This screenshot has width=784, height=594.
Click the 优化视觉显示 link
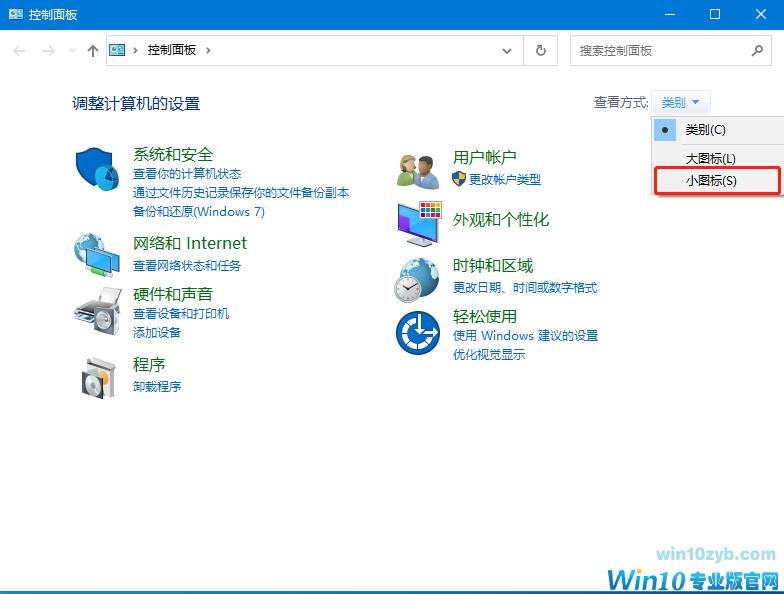click(489, 354)
